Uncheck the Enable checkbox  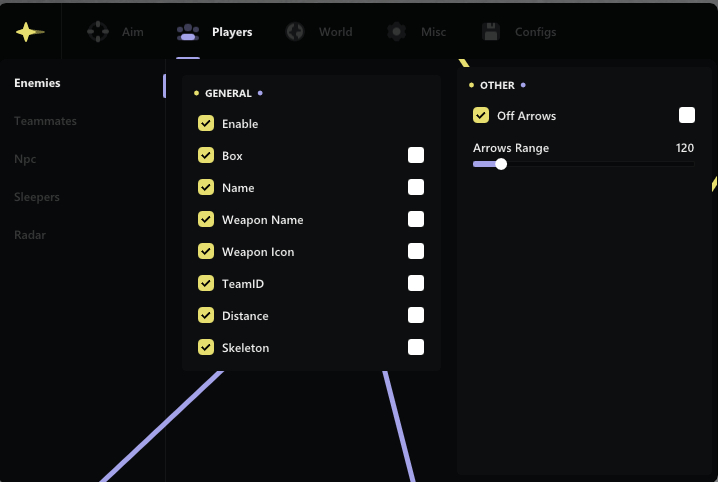tap(206, 123)
